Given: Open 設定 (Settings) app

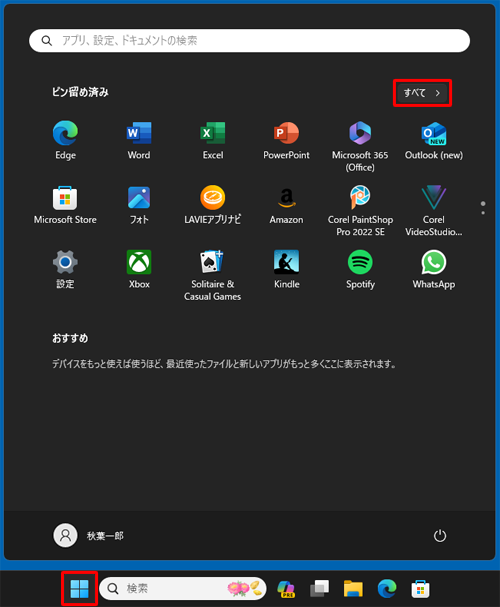Looking at the screenshot, I should click(x=65, y=269).
